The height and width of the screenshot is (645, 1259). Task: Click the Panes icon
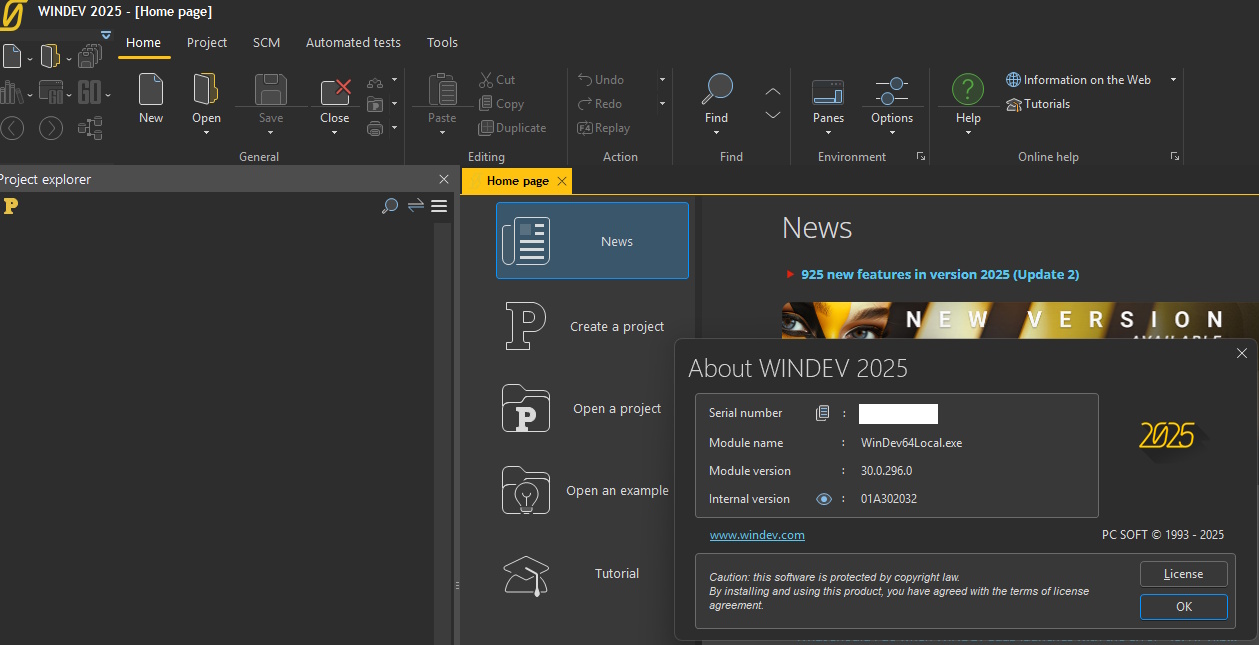(x=828, y=91)
